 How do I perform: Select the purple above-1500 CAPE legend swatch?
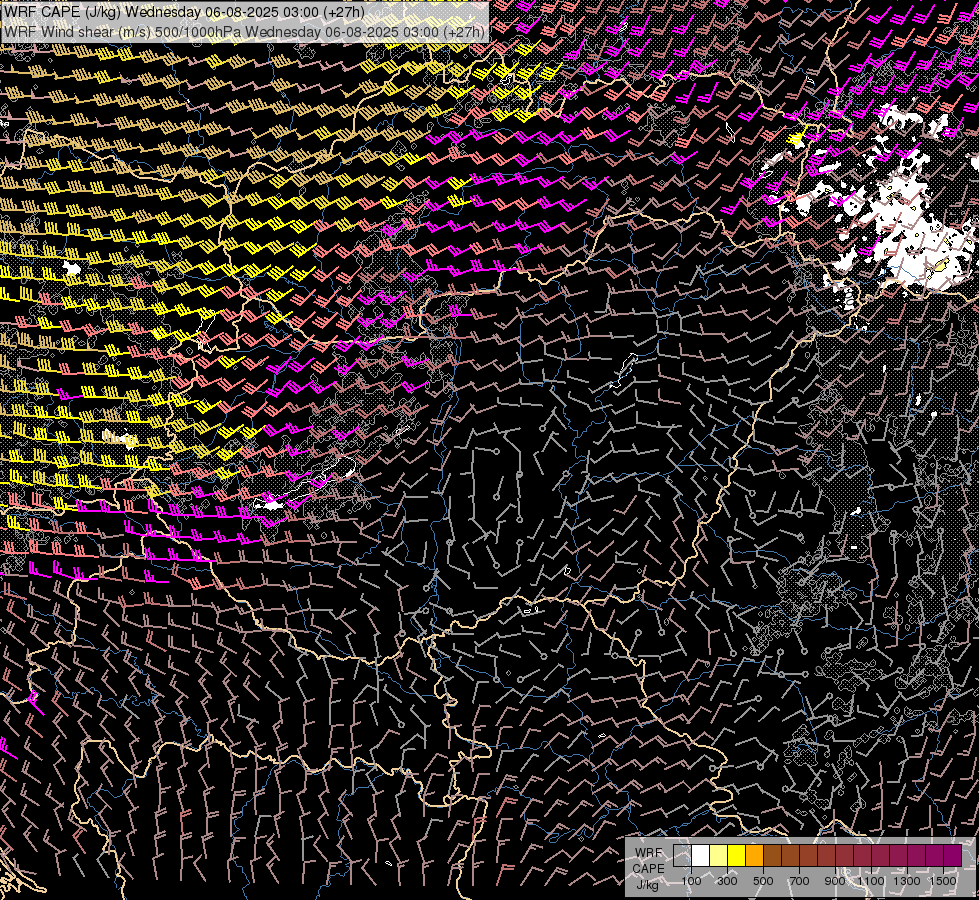[952, 855]
